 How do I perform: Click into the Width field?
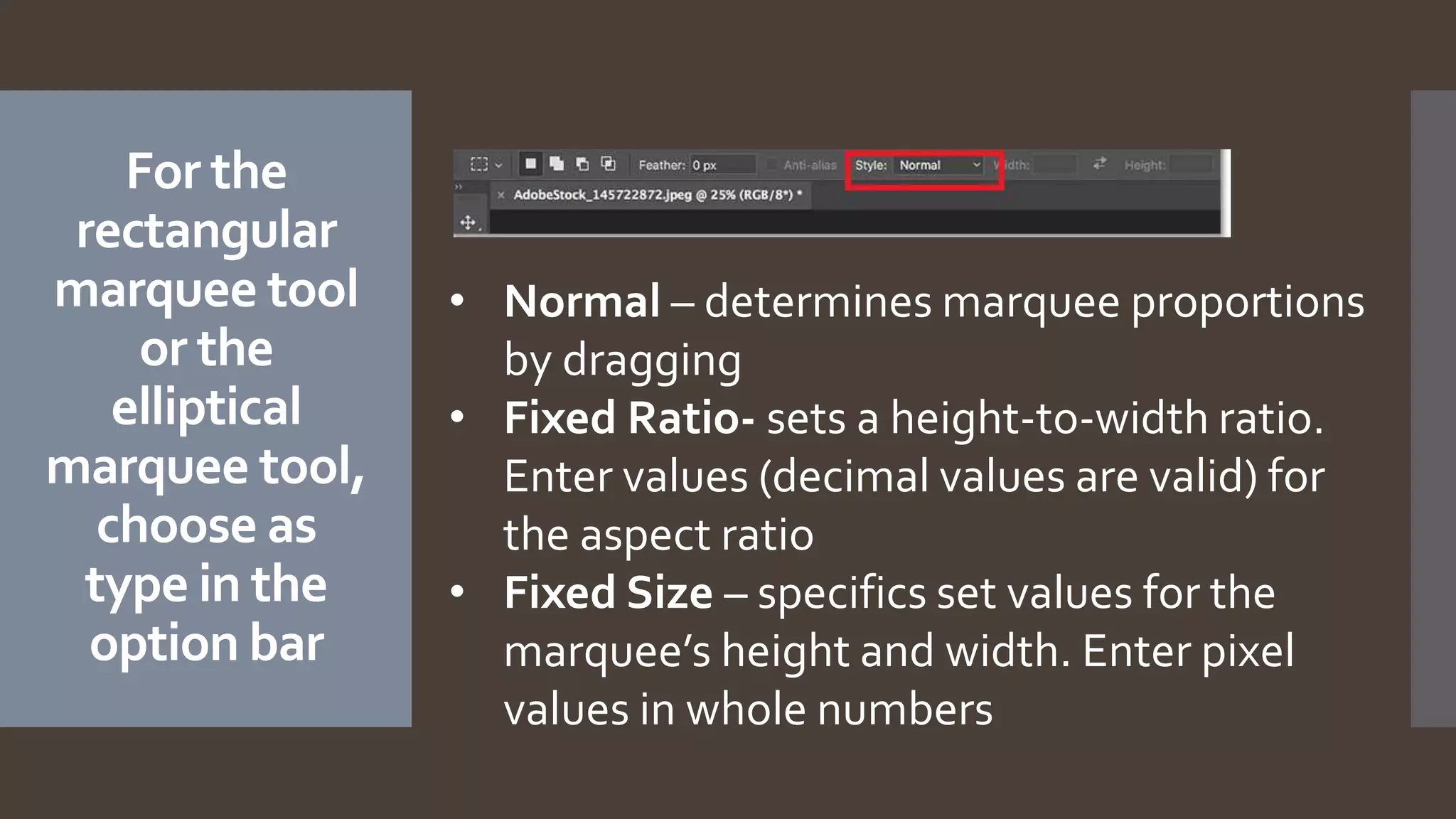point(1054,165)
